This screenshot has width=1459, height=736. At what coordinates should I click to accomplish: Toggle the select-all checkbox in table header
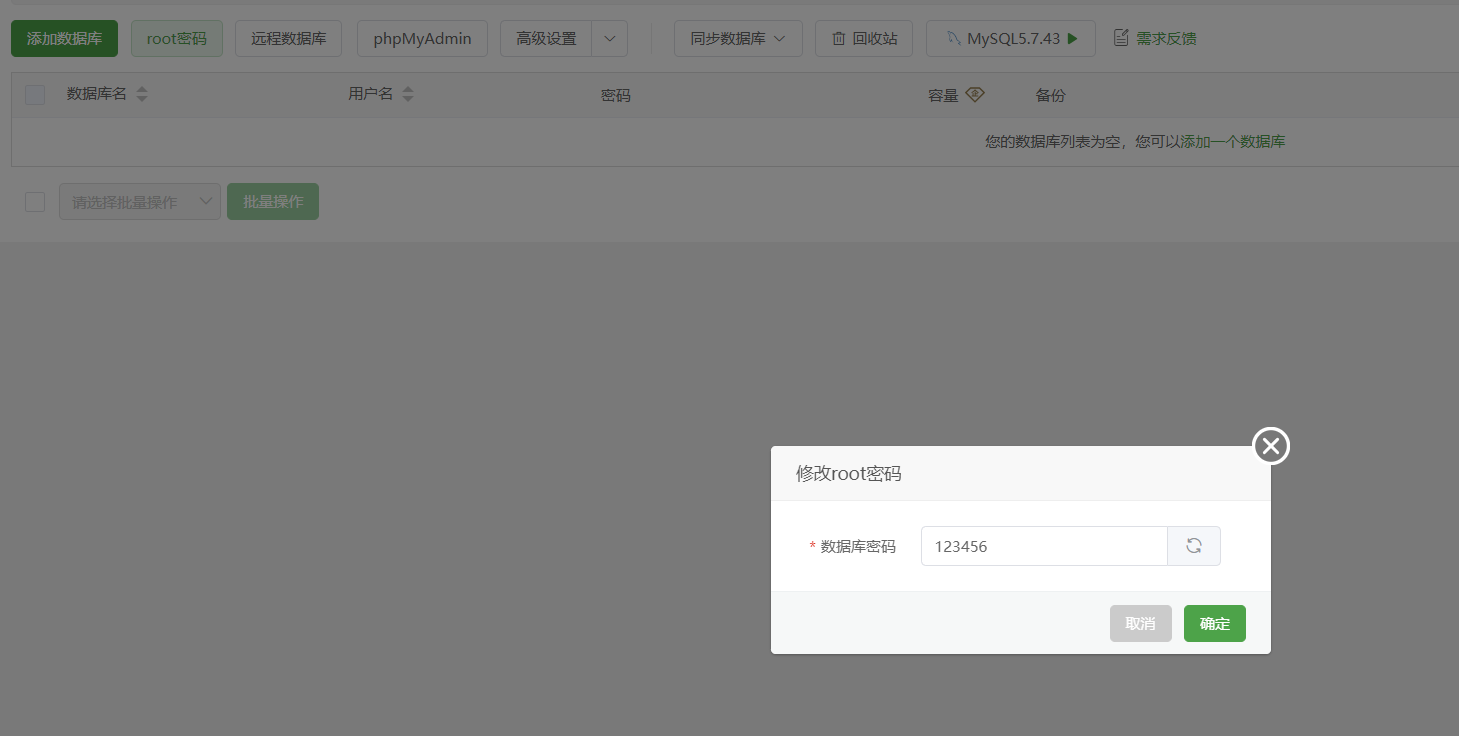pyautogui.click(x=35, y=95)
